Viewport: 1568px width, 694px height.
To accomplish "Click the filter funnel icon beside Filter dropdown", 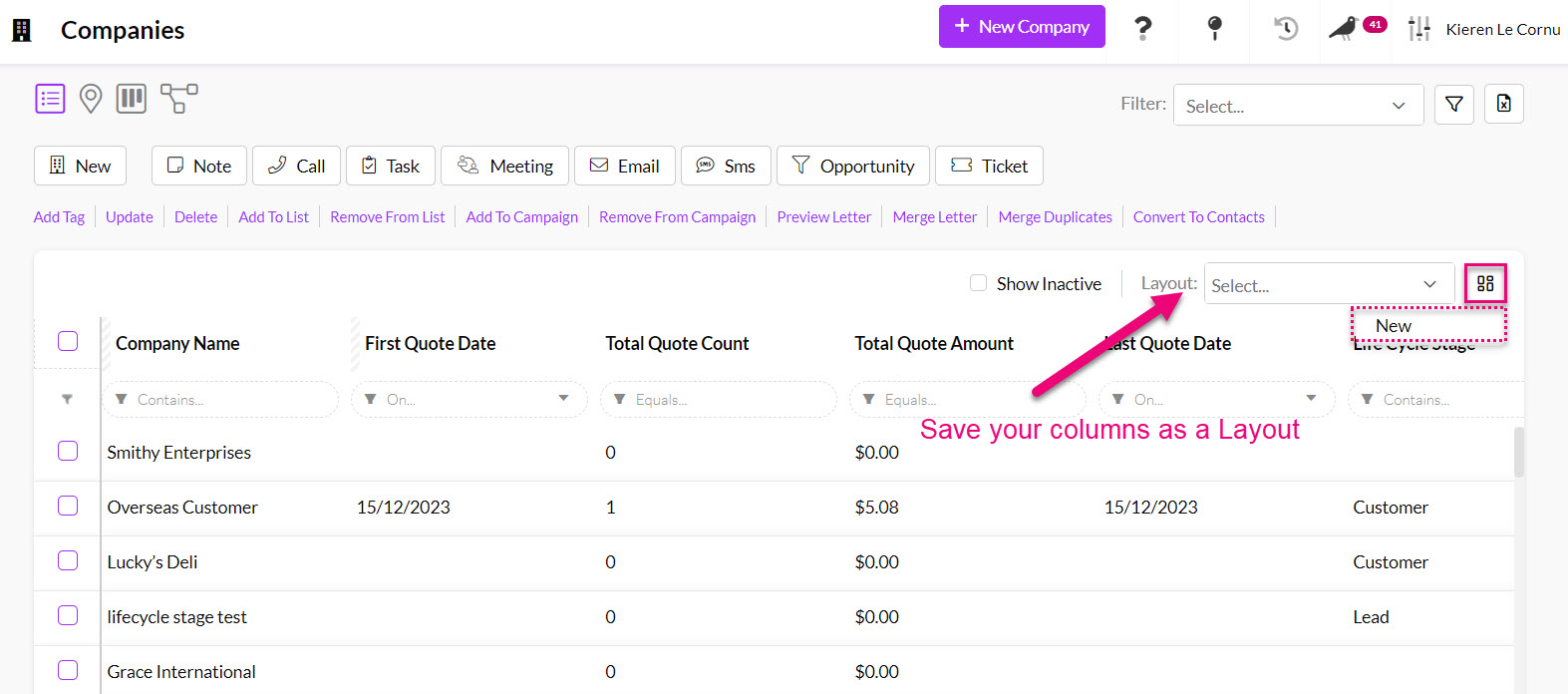I will [x=1453, y=104].
